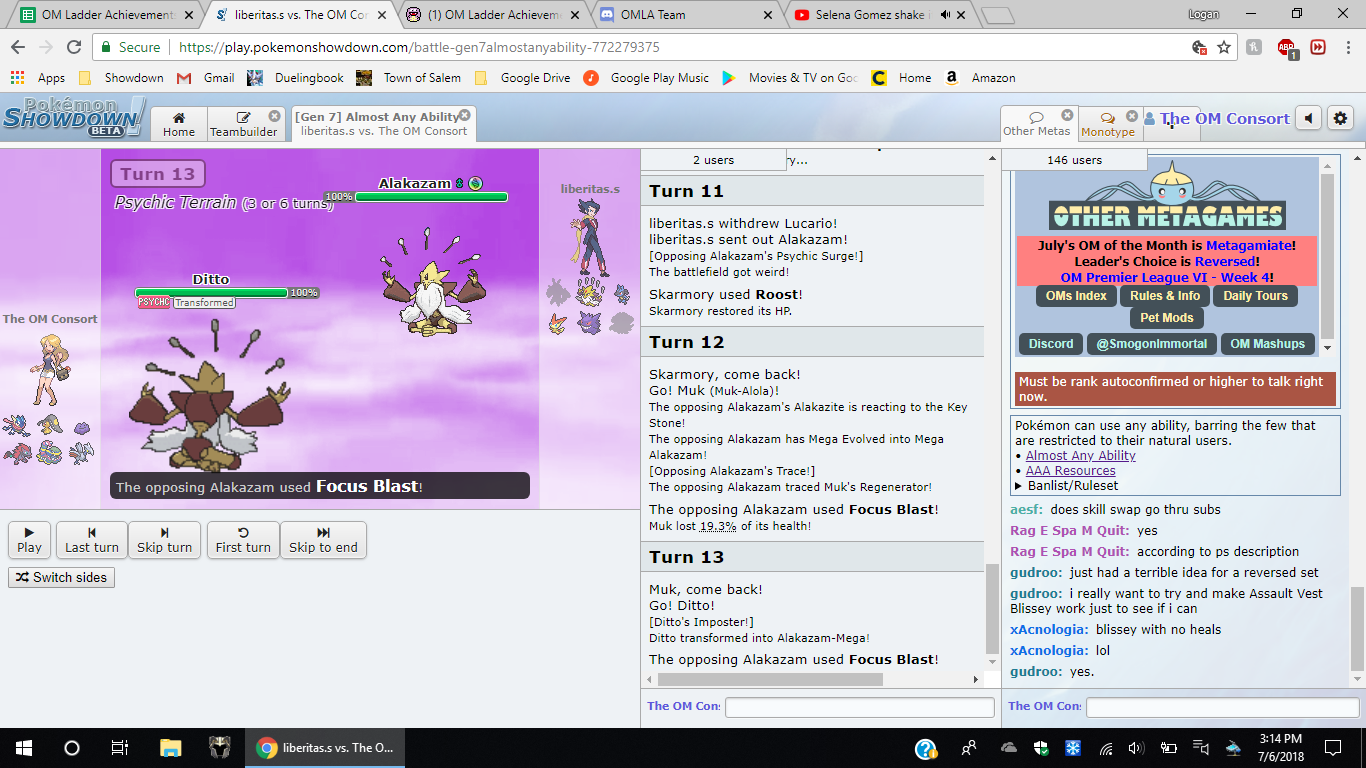Open Duelingbook bookmark
Screen dimensions: 1366x768
295,78
